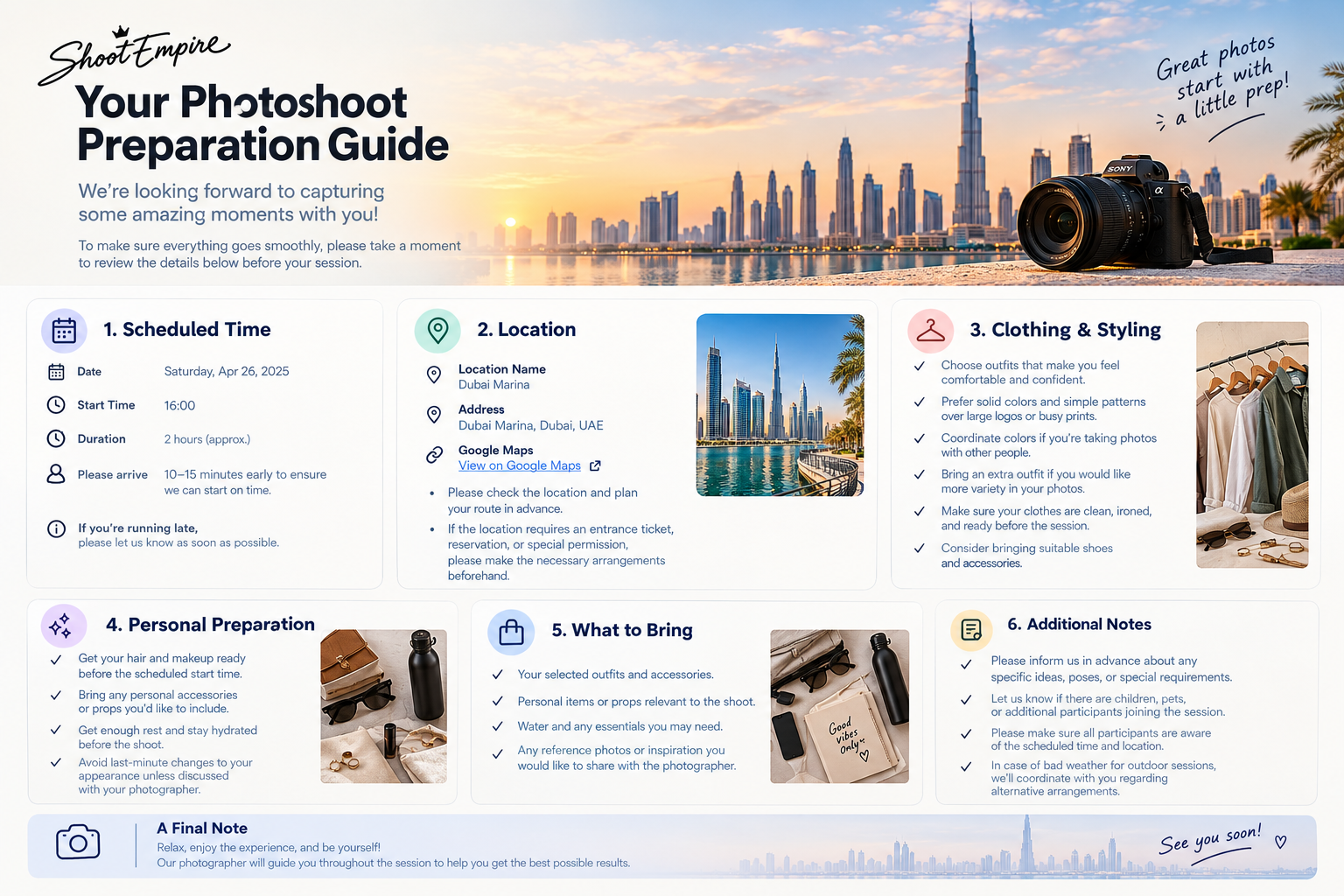The width and height of the screenshot is (1344, 896).
Task: Click the green map pin icon beside Location heading
Action: [437, 331]
